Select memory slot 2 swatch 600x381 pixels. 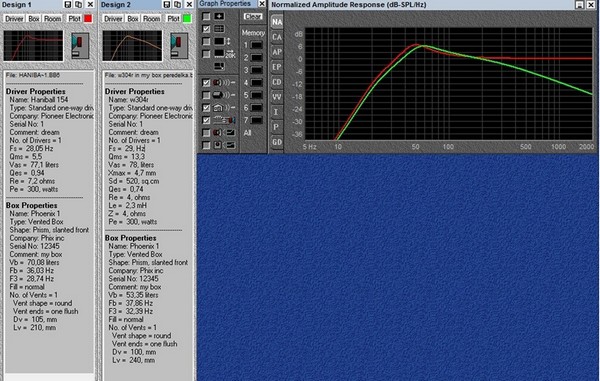(x=256, y=58)
